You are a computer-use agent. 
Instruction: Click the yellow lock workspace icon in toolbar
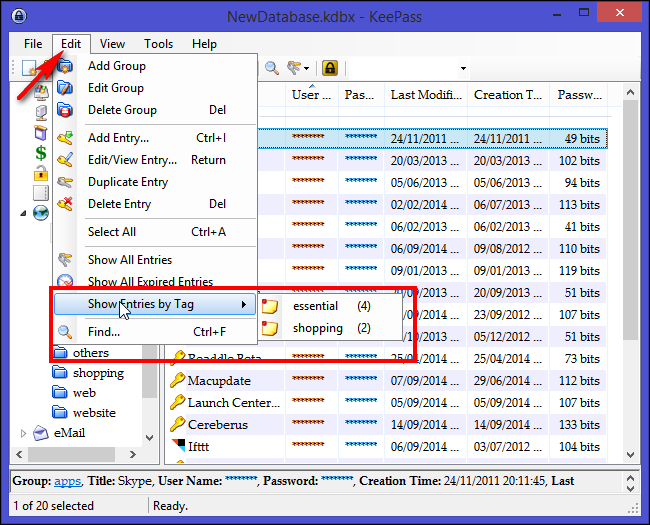[x=329, y=68]
